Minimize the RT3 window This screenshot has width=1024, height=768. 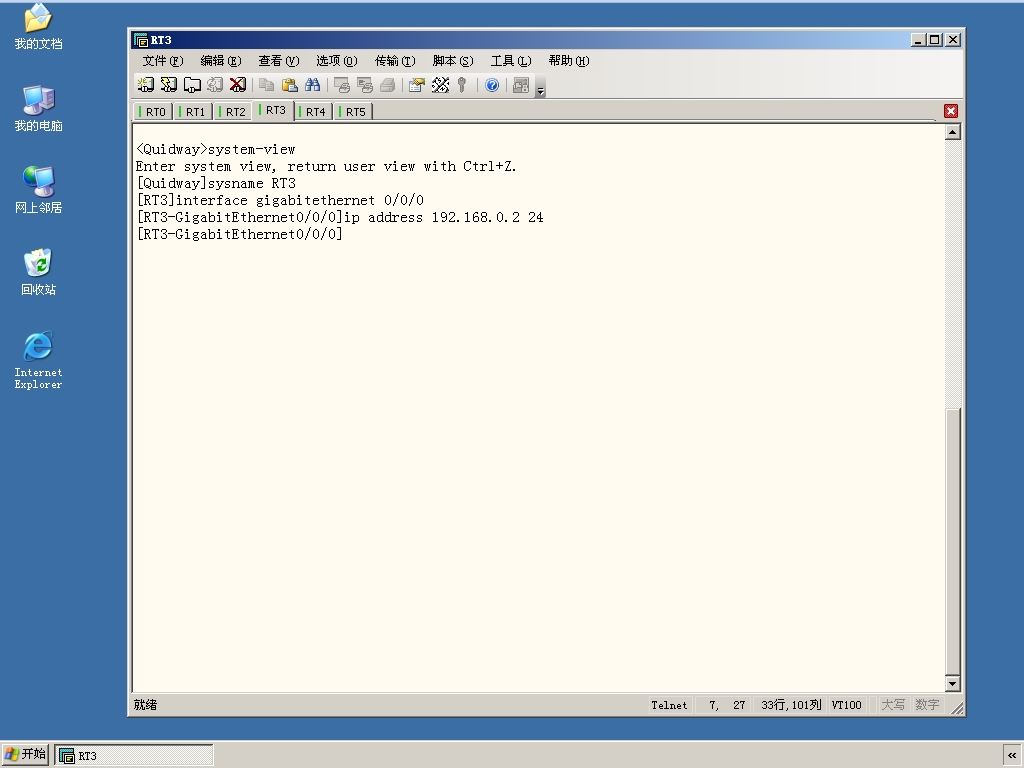[918, 40]
